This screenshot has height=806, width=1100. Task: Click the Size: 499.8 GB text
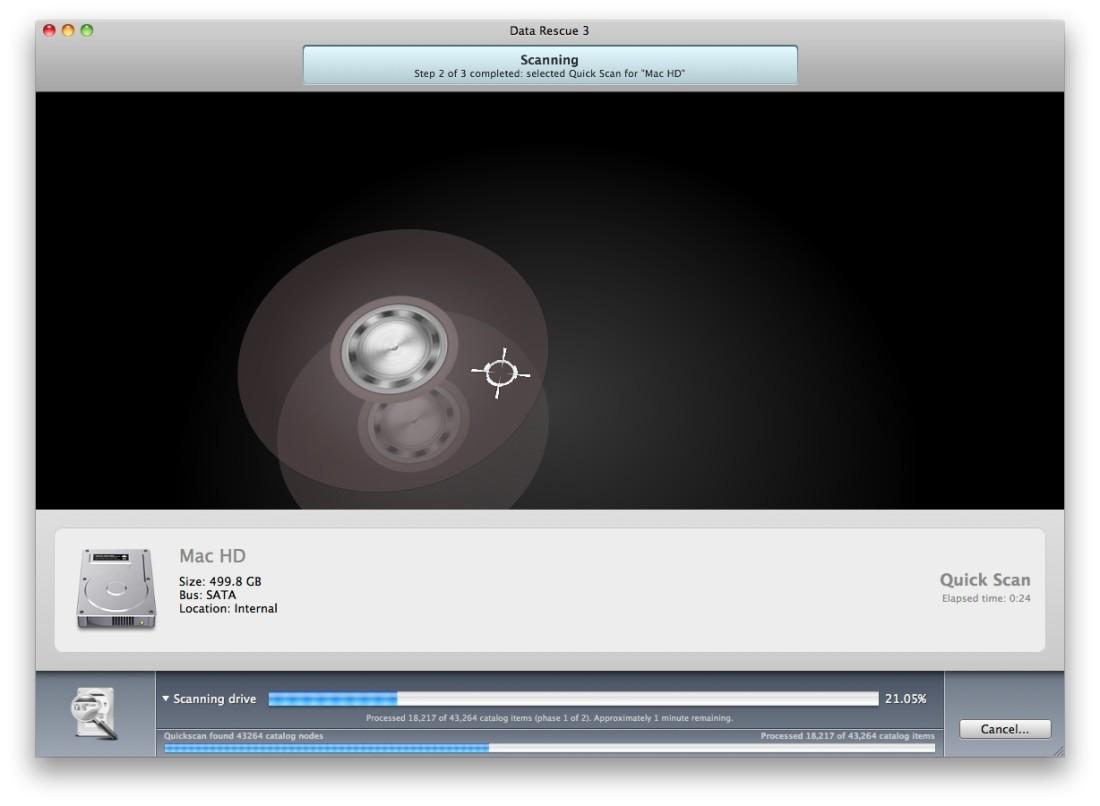pos(221,581)
